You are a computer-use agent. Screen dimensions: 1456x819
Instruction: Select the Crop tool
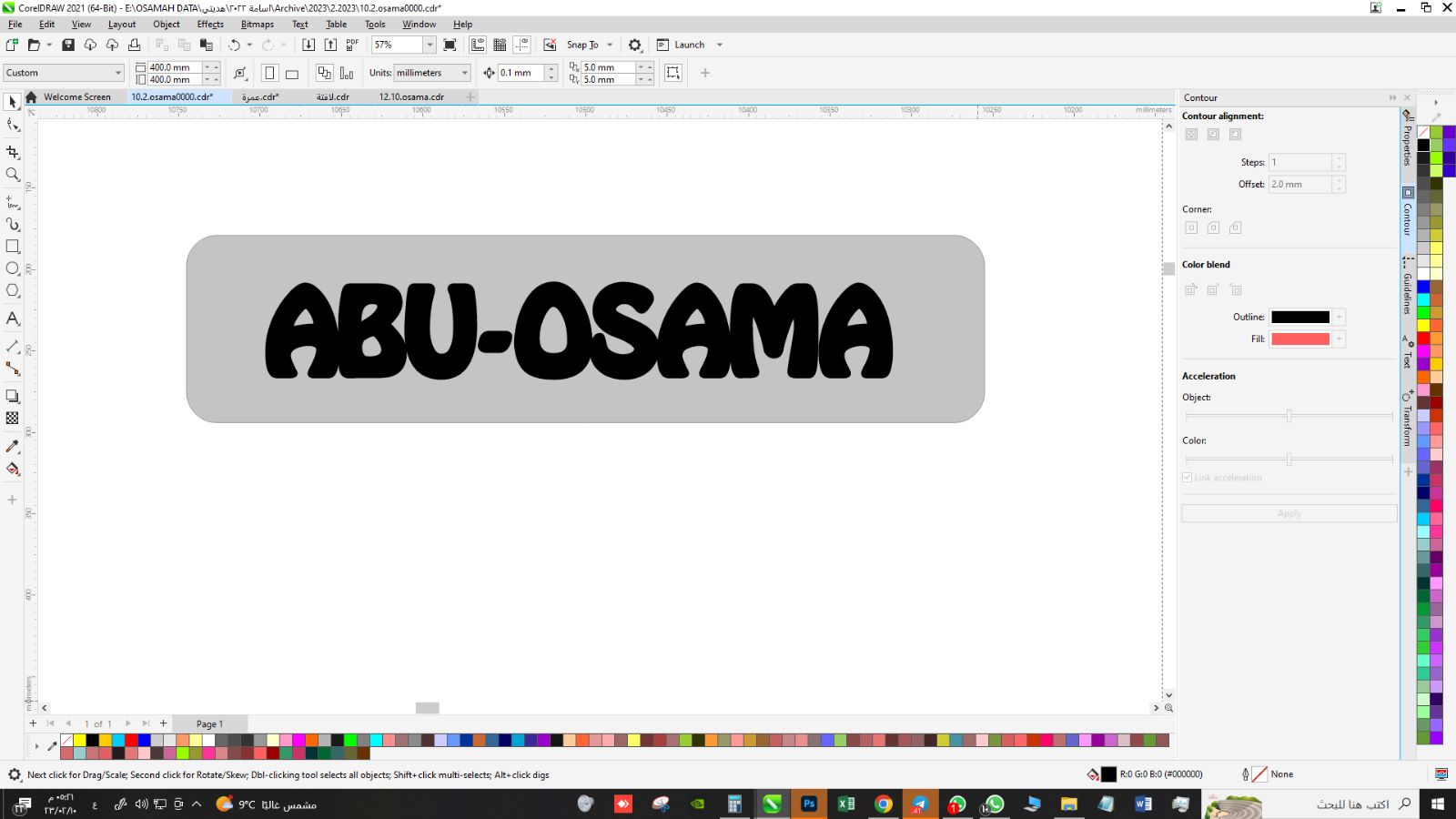(13, 152)
